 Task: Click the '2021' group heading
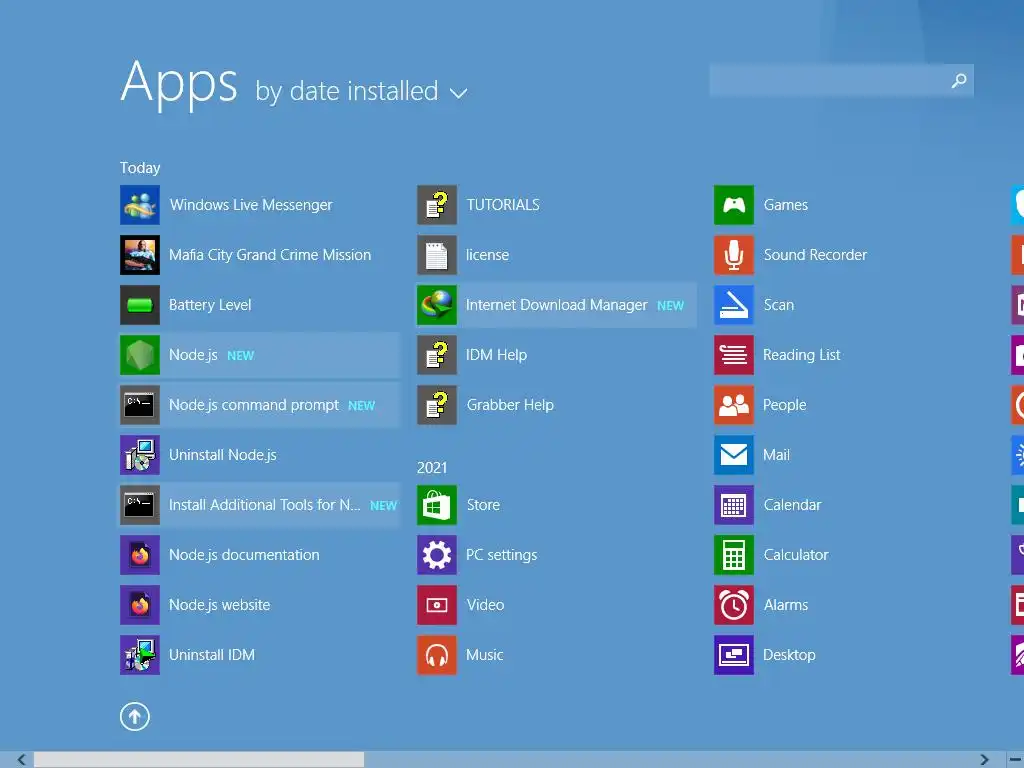tap(432, 468)
